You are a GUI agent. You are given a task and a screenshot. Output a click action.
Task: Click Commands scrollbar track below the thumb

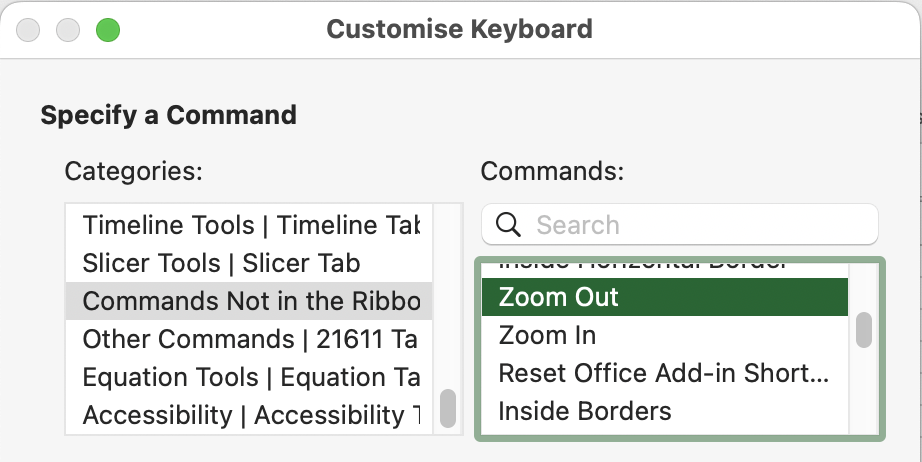(x=863, y=391)
